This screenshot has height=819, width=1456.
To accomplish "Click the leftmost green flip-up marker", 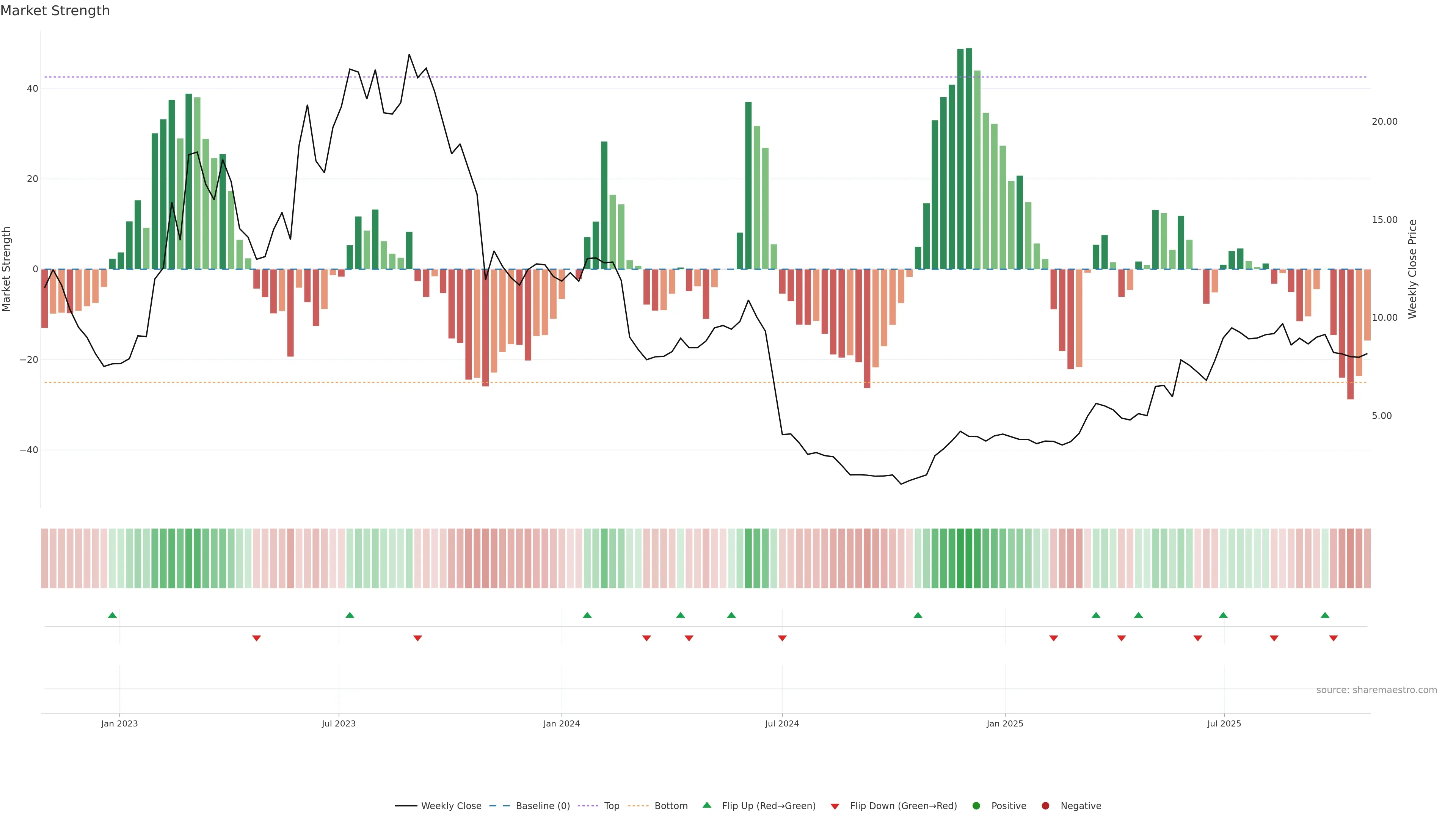I will [x=113, y=615].
